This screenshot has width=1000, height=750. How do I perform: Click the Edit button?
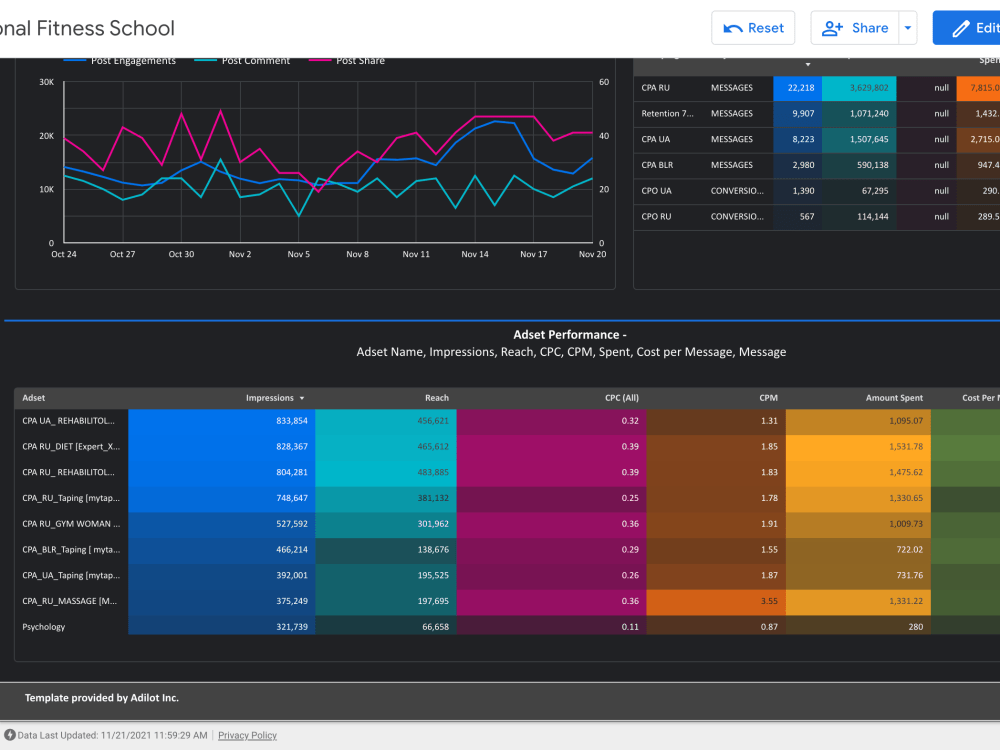pos(966,28)
